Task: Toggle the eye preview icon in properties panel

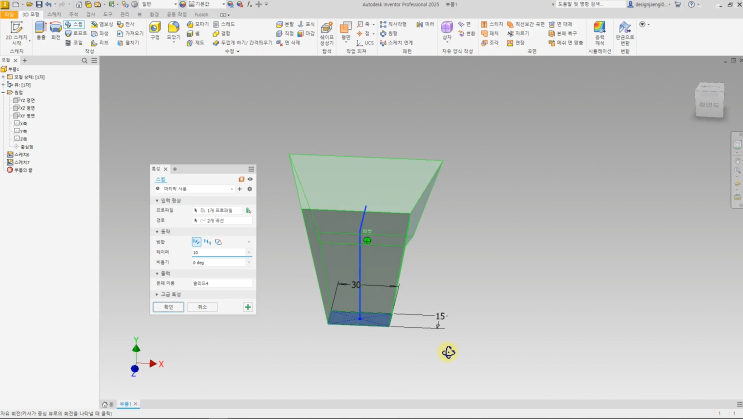Action: point(249,178)
